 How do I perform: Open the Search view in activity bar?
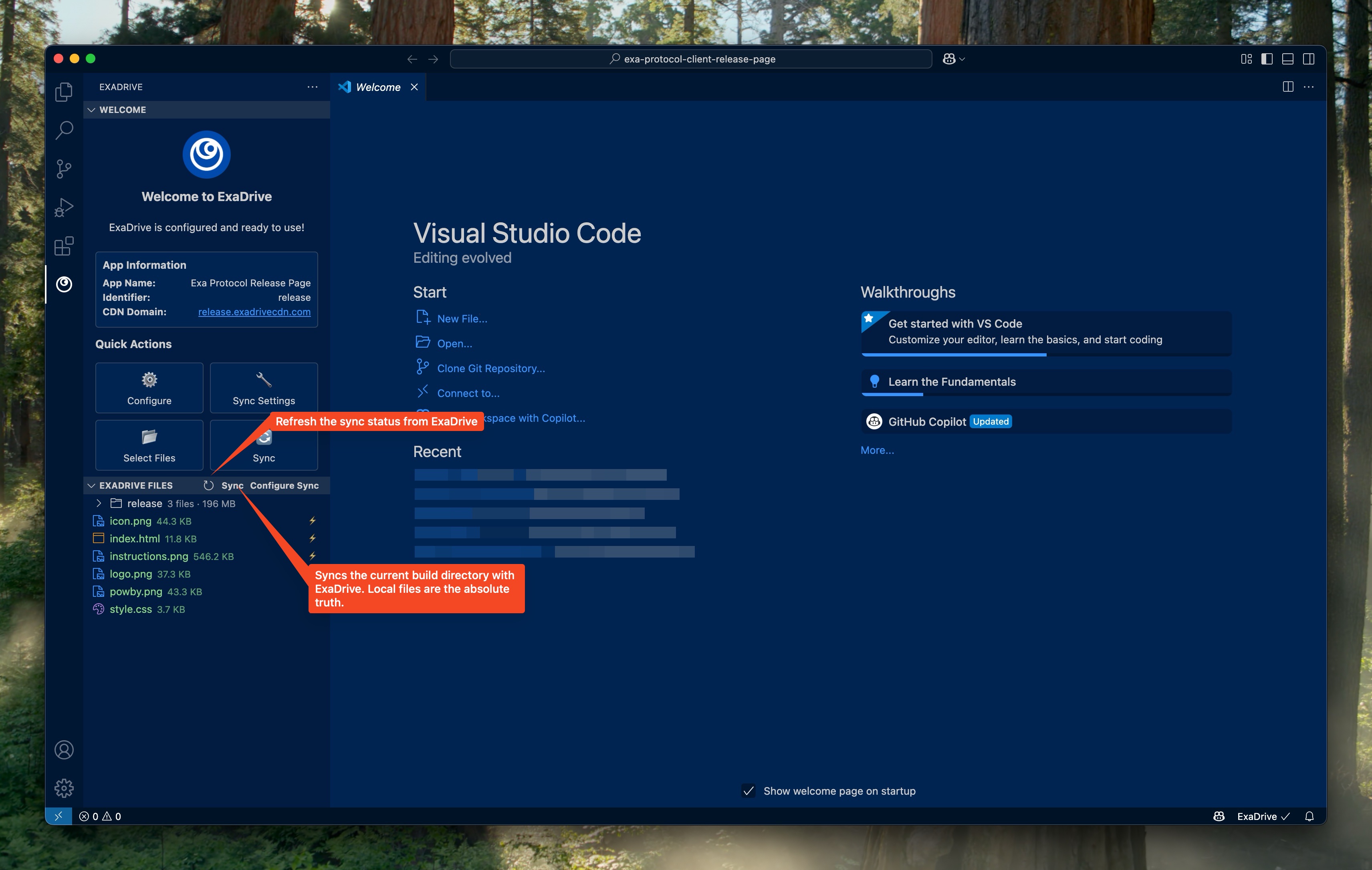pyautogui.click(x=64, y=131)
